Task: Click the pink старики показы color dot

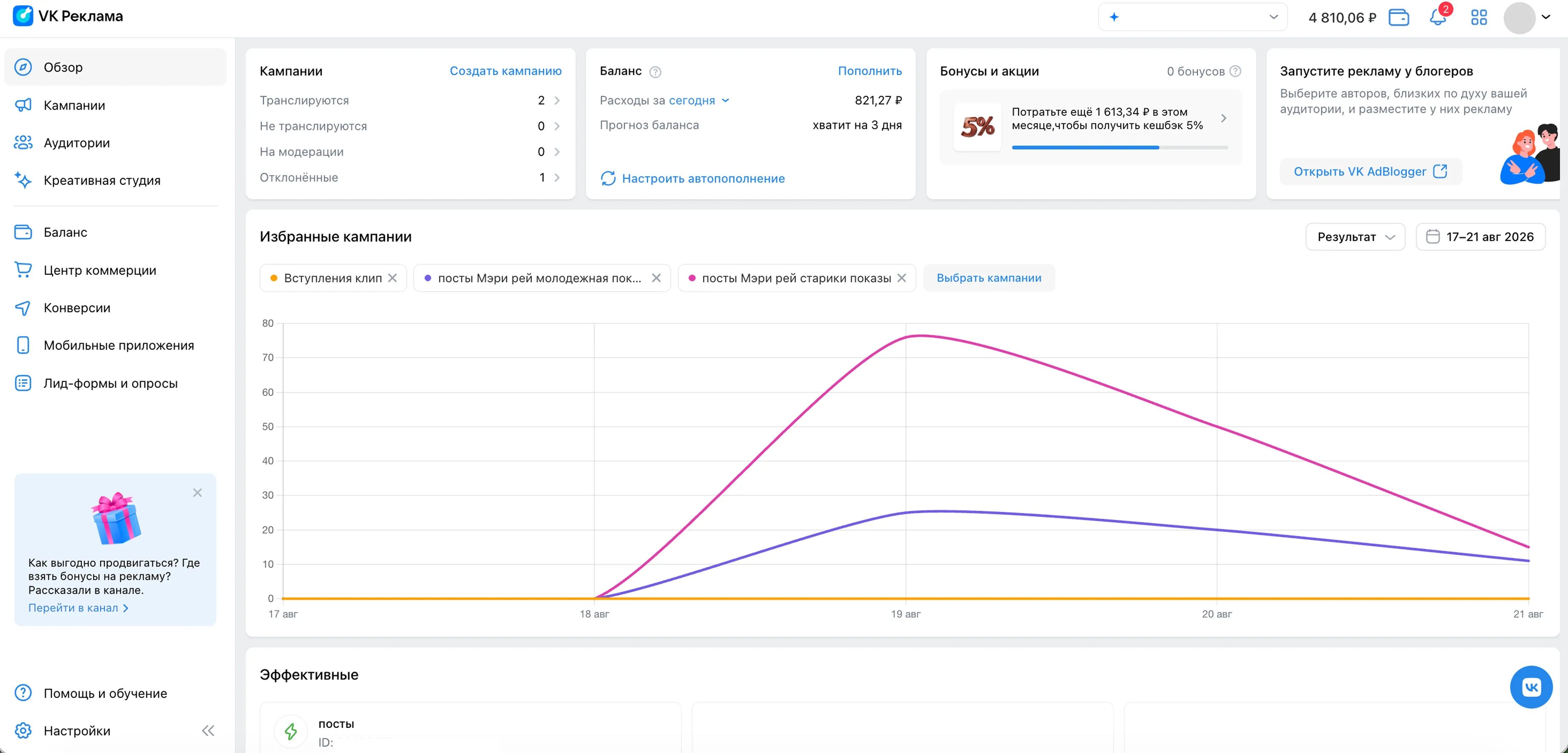Action: pyautogui.click(x=692, y=278)
